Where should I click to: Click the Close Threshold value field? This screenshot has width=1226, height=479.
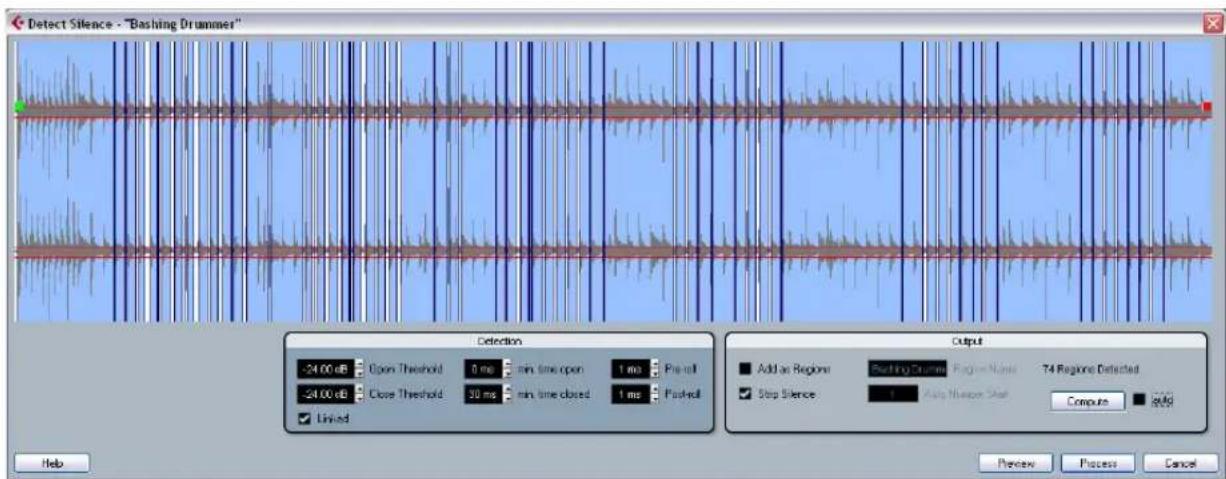coord(326,394)
